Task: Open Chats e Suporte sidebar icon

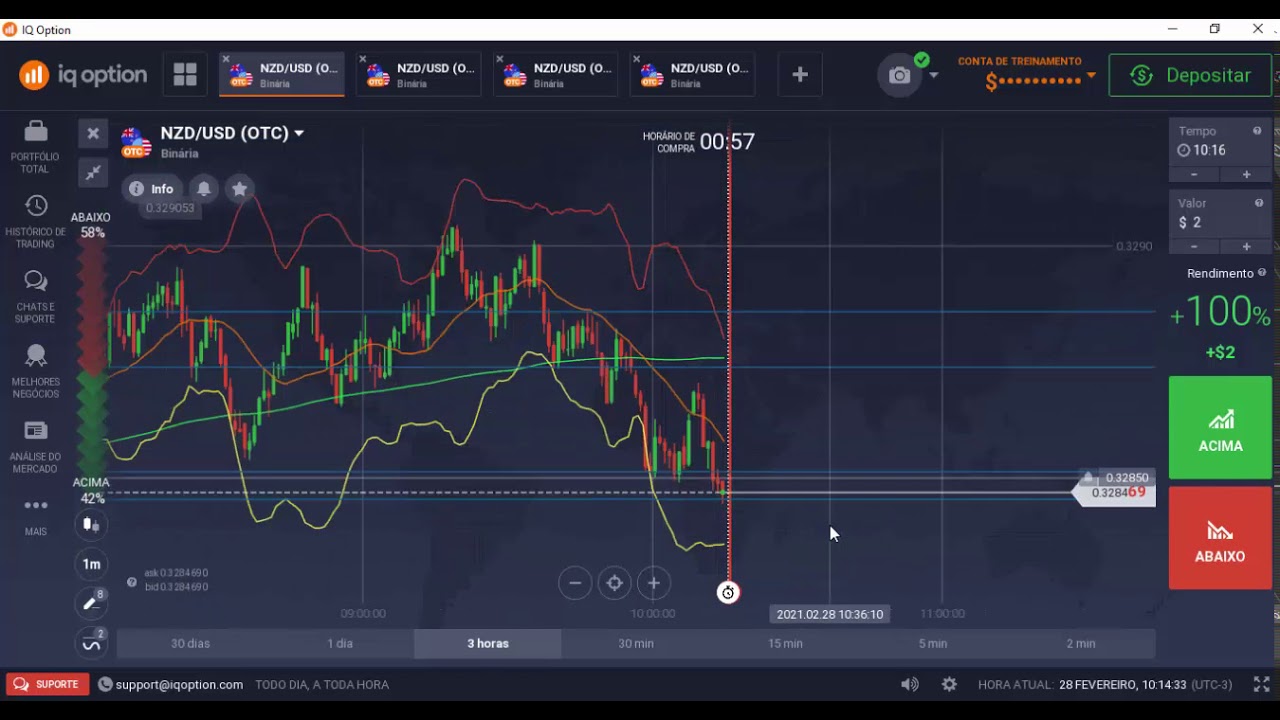Action: tap(35, 281)
